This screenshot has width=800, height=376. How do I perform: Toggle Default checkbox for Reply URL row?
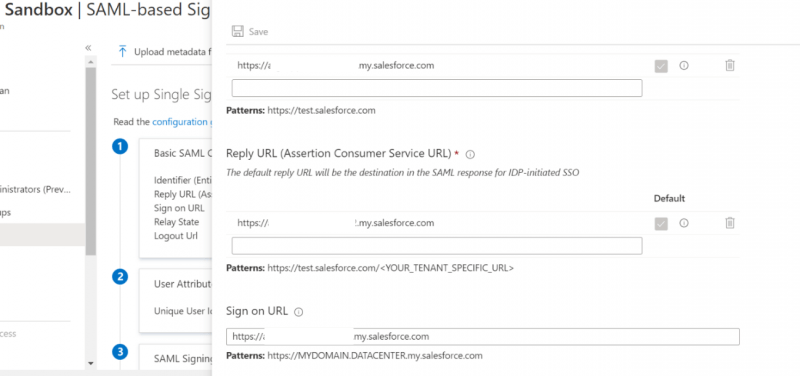[661, 223]
